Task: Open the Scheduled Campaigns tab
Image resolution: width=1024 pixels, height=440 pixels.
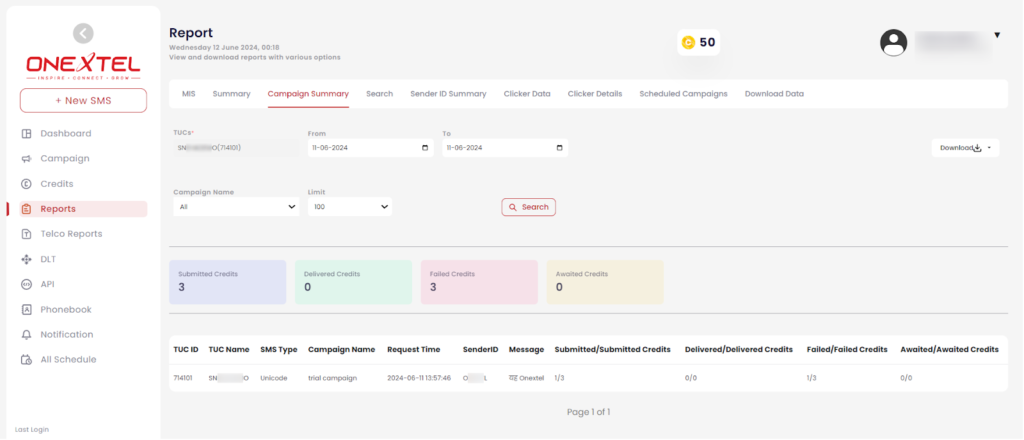Action: [x=683, y=94]
